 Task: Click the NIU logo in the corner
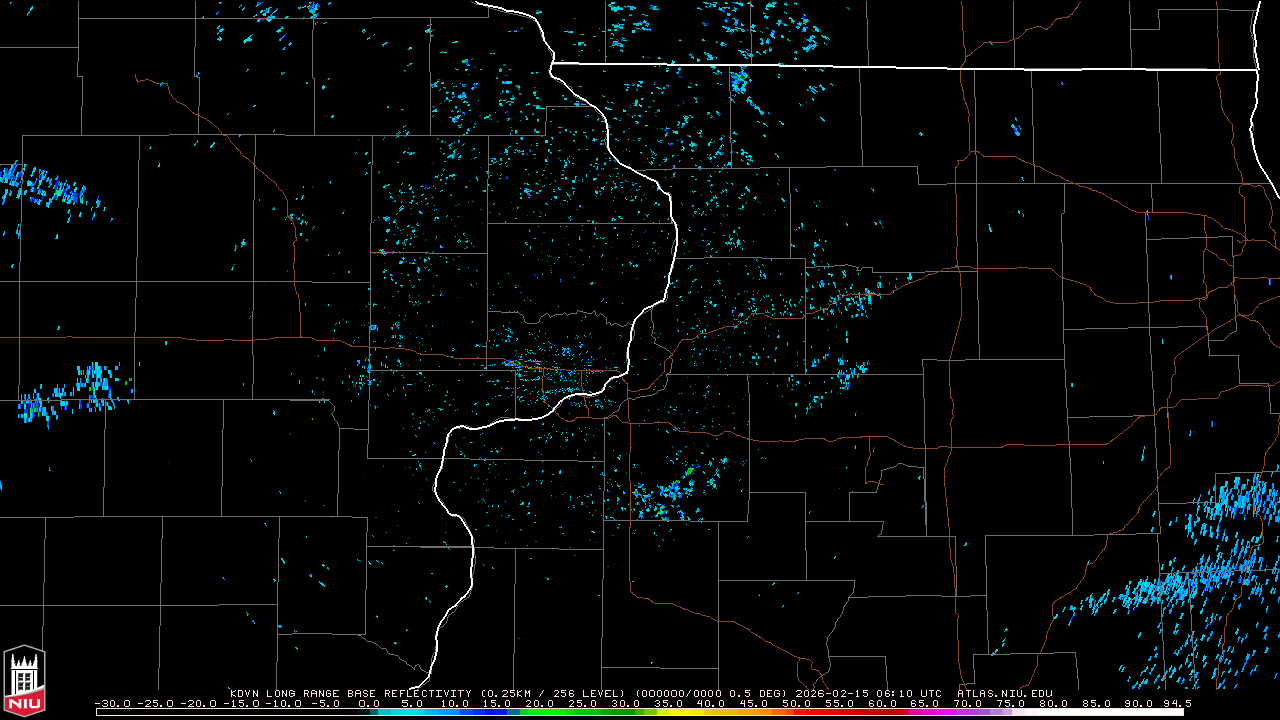click(x=24, y=681)
